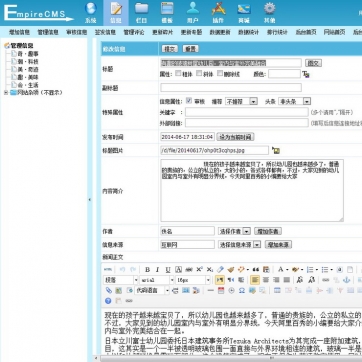
Task: Select the 信息 notepad icon module
Action: tap(116, 13)
